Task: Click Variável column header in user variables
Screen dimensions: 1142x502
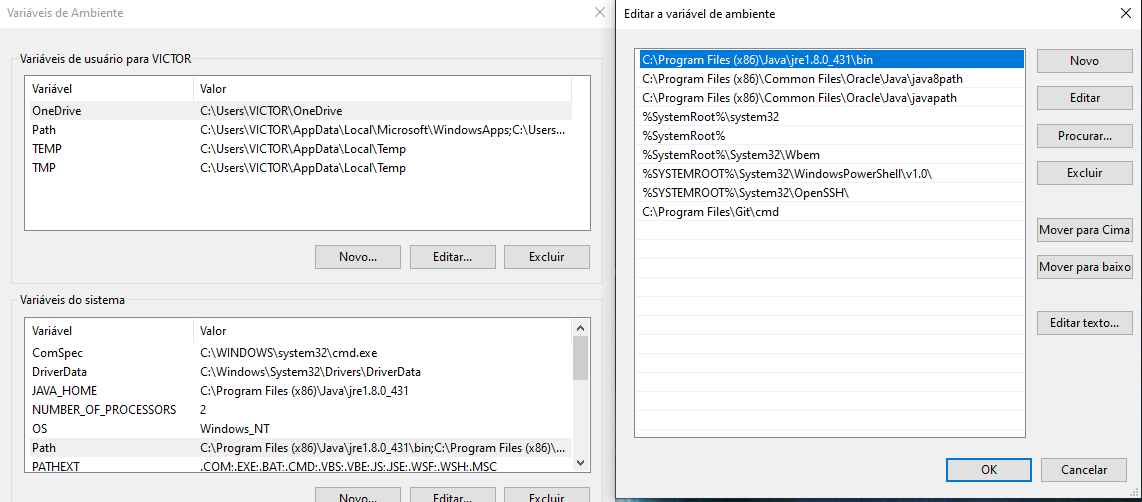Action: click(x=109, y=89)
